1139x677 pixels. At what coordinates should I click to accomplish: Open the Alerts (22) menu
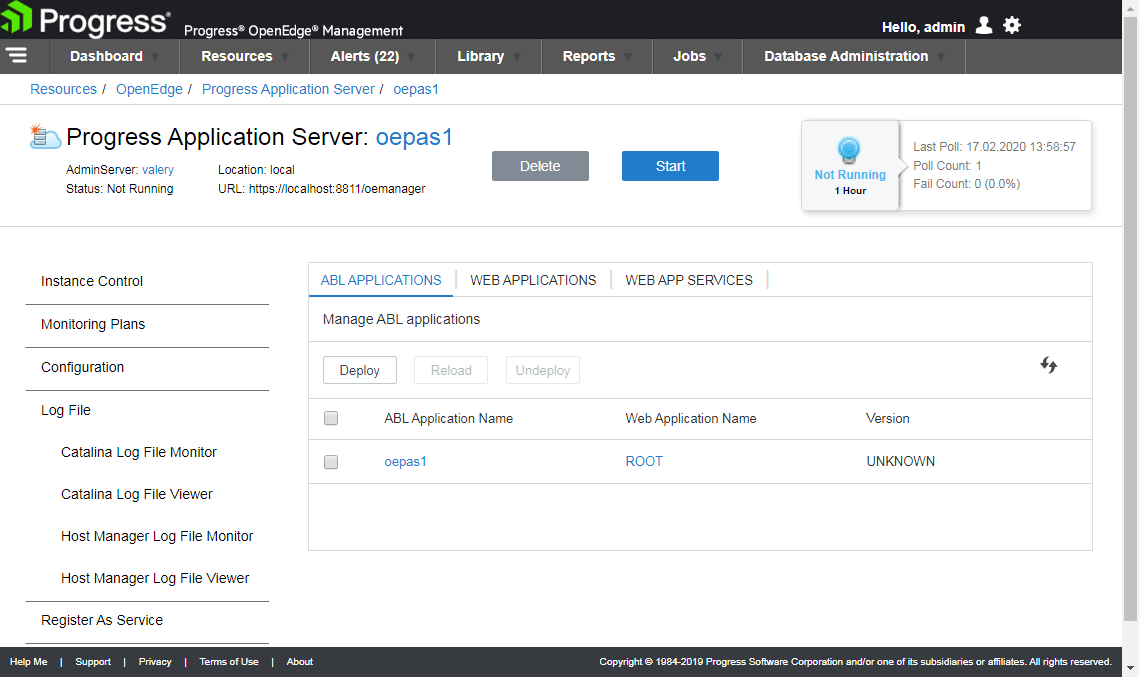coord(365,56)
